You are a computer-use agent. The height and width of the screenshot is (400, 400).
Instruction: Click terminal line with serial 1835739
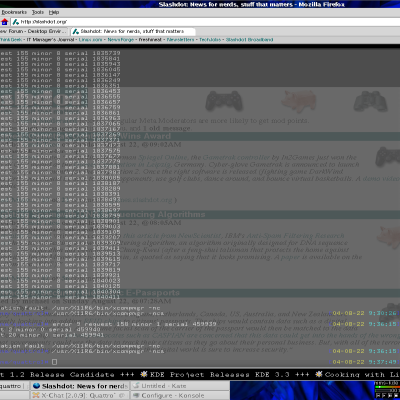(x=60, y=53)
